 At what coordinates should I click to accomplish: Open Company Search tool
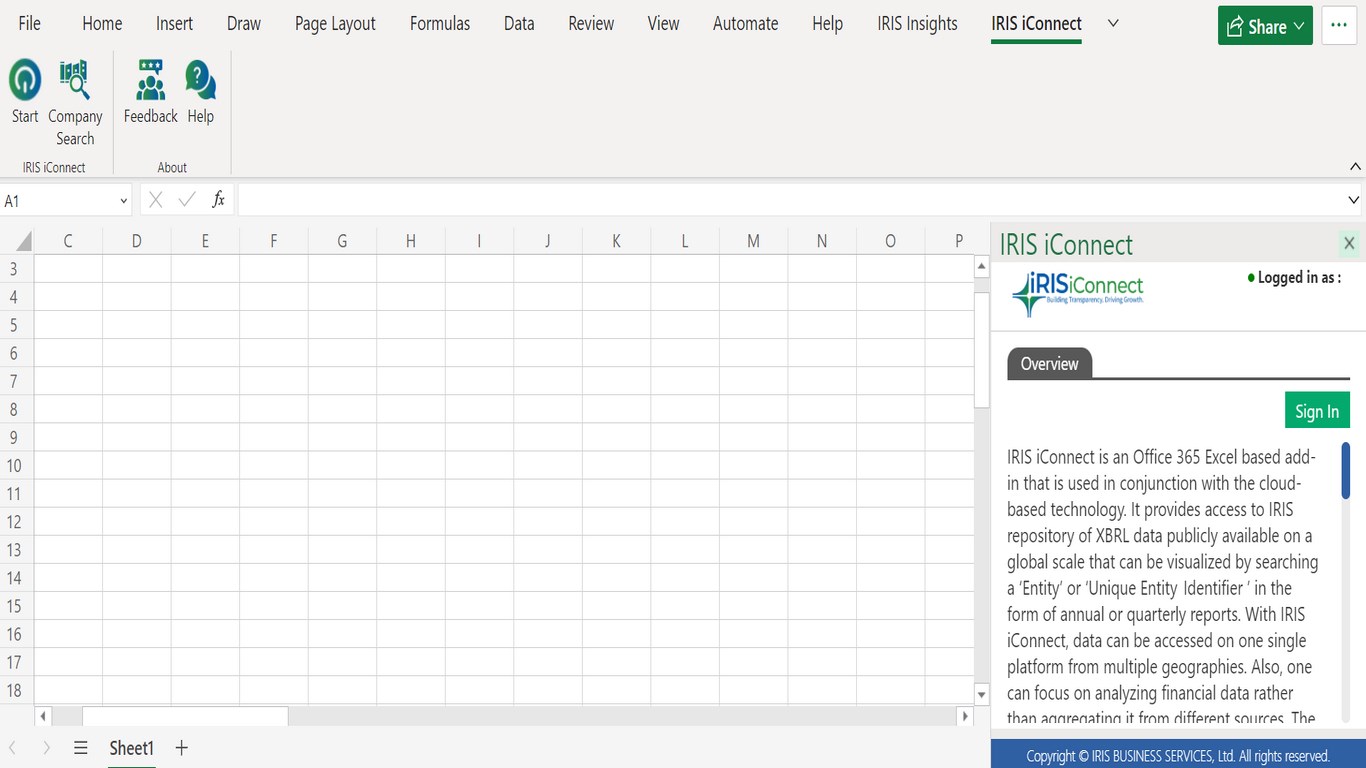(x=75, y=103)
